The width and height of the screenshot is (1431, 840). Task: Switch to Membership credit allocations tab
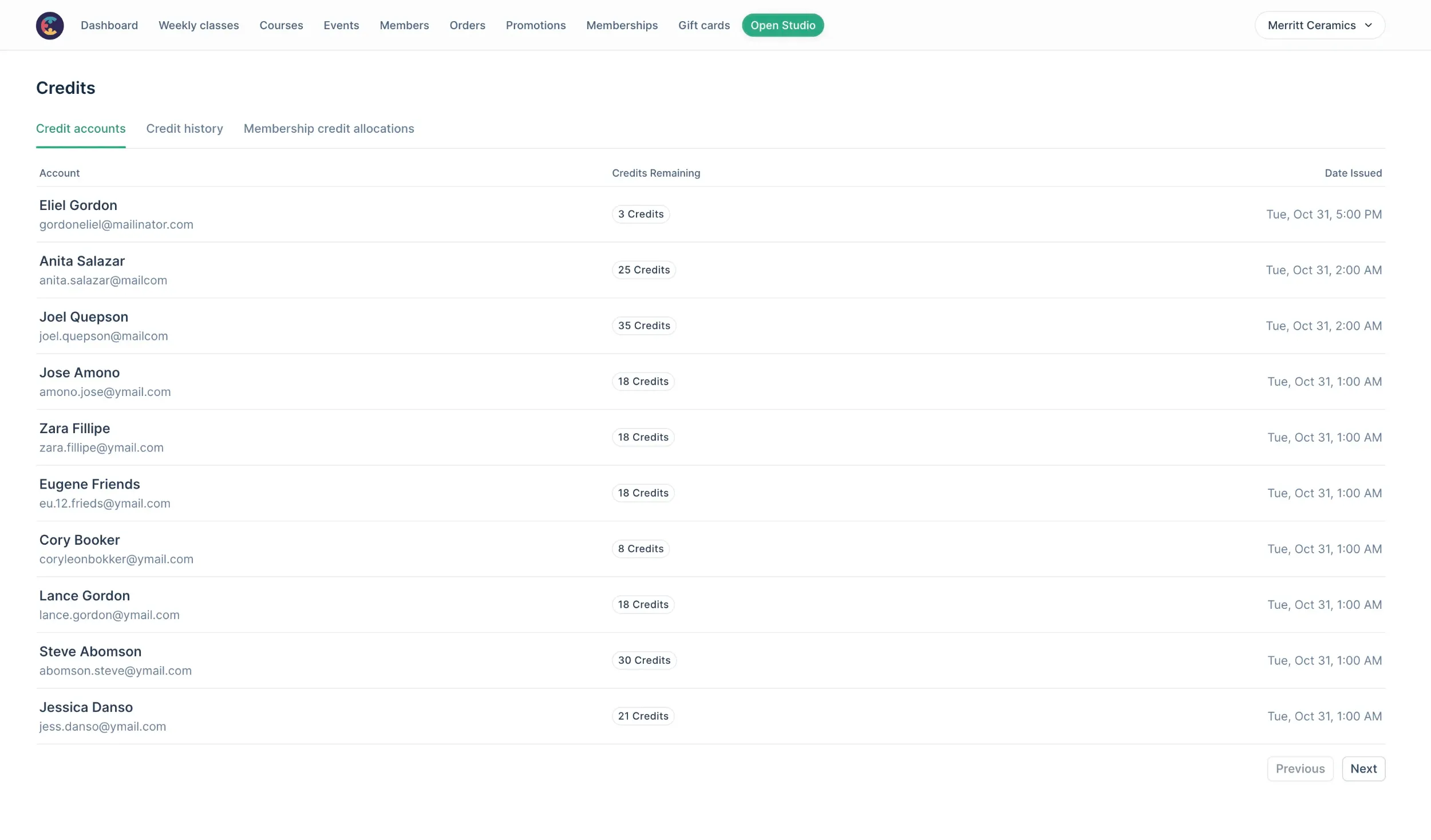[329, 129]
